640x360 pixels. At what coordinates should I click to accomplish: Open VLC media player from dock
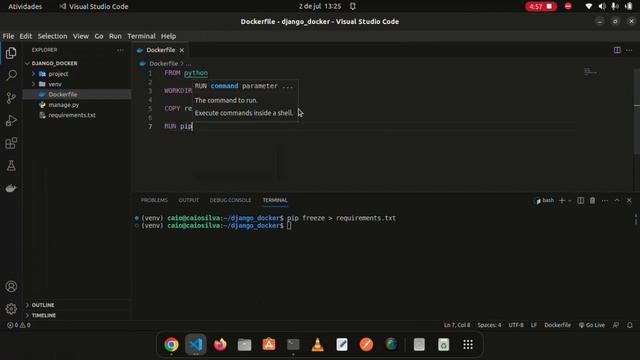point(318,344)
